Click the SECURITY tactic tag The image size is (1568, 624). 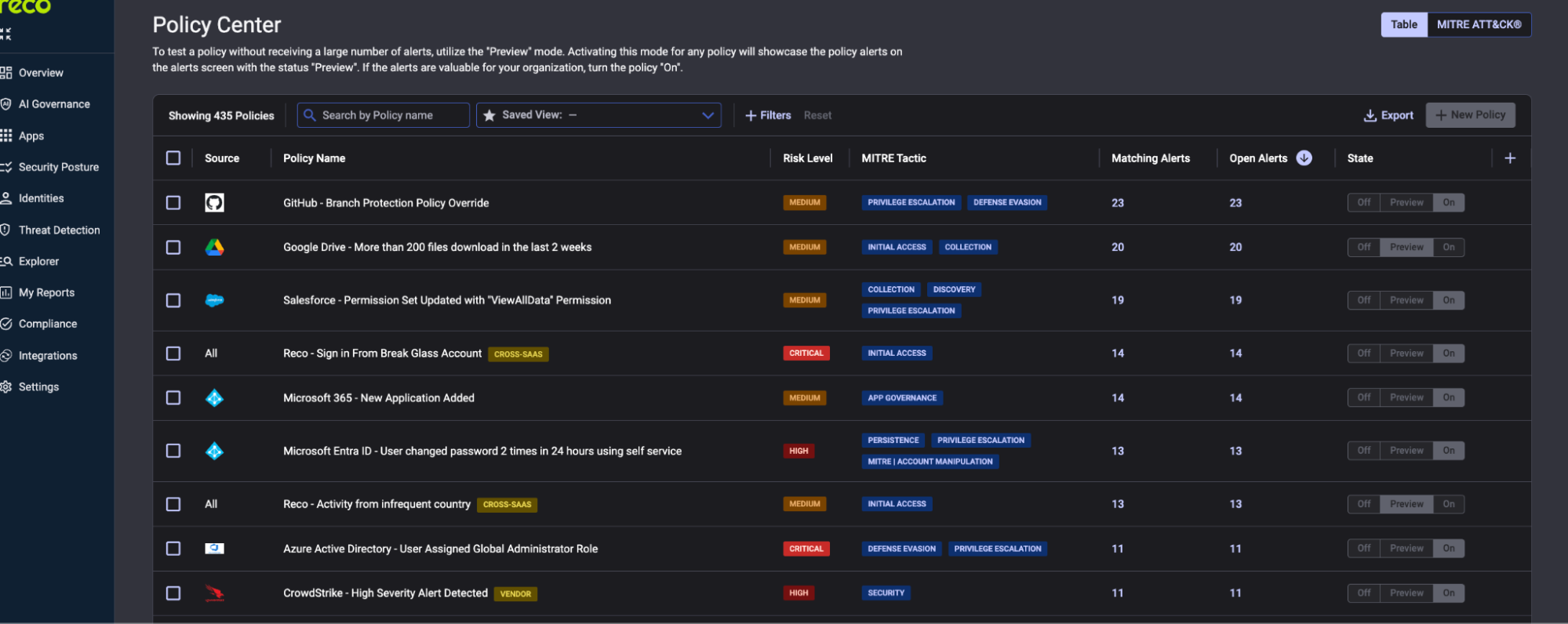[x=886, y=593]
